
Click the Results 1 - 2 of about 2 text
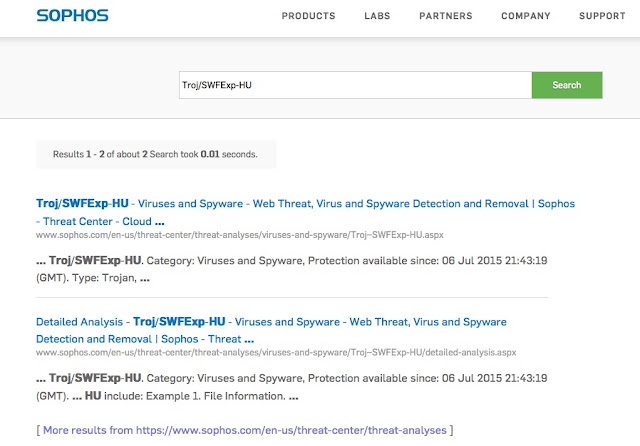click(155, 154)
